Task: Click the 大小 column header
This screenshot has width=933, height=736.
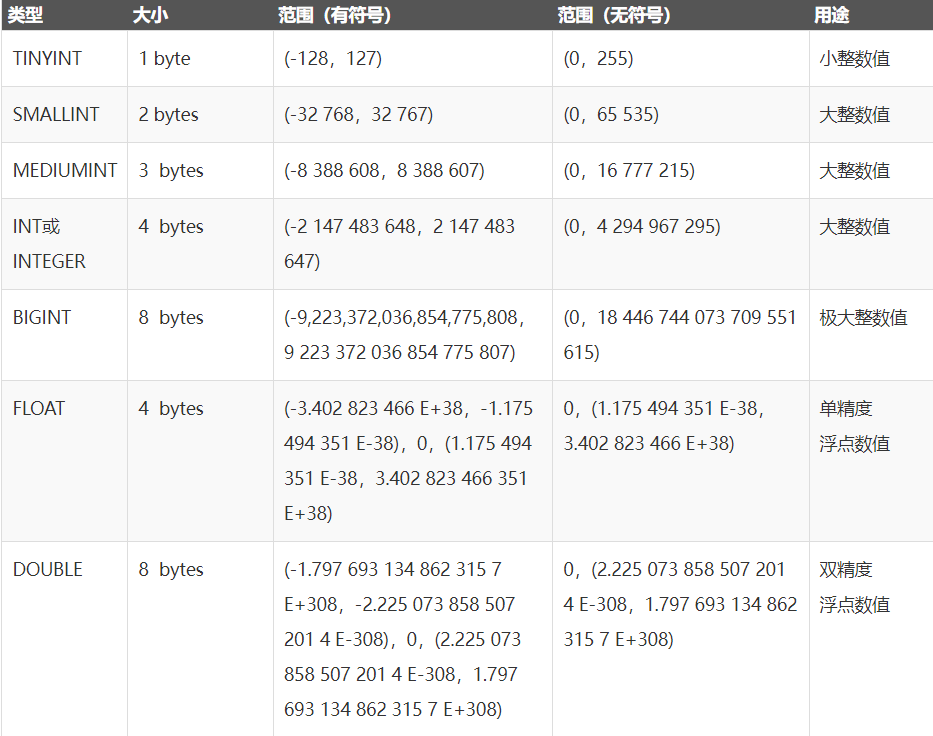Action: (x=148, y=16)
